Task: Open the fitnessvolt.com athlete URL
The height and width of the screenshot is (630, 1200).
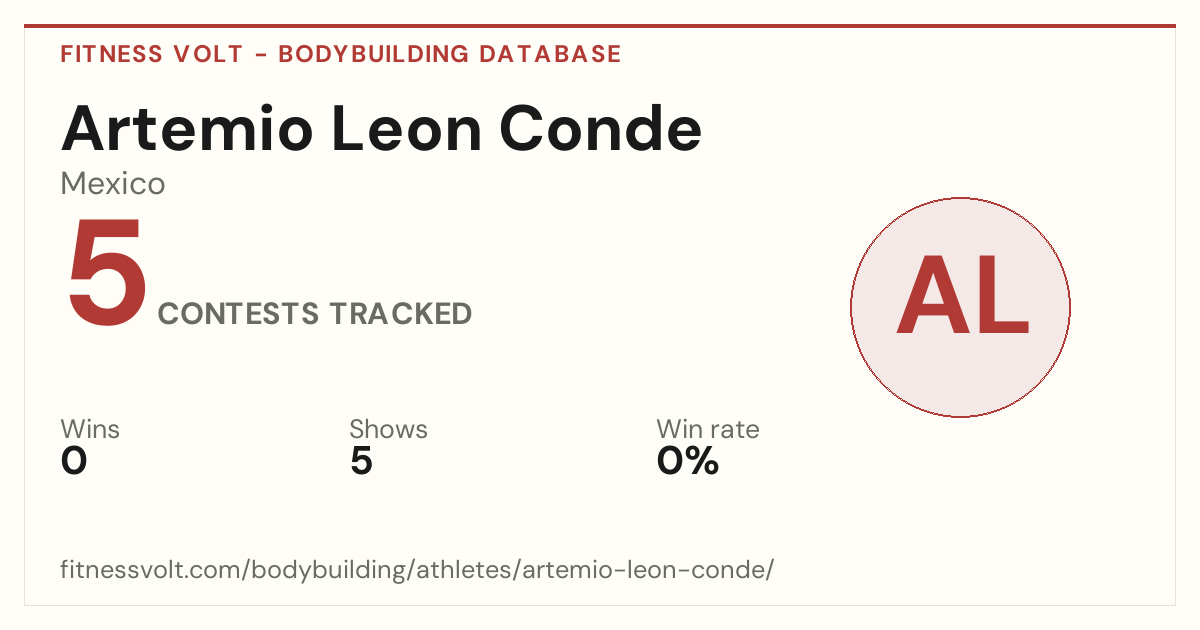Action: [x=418, y=571]
